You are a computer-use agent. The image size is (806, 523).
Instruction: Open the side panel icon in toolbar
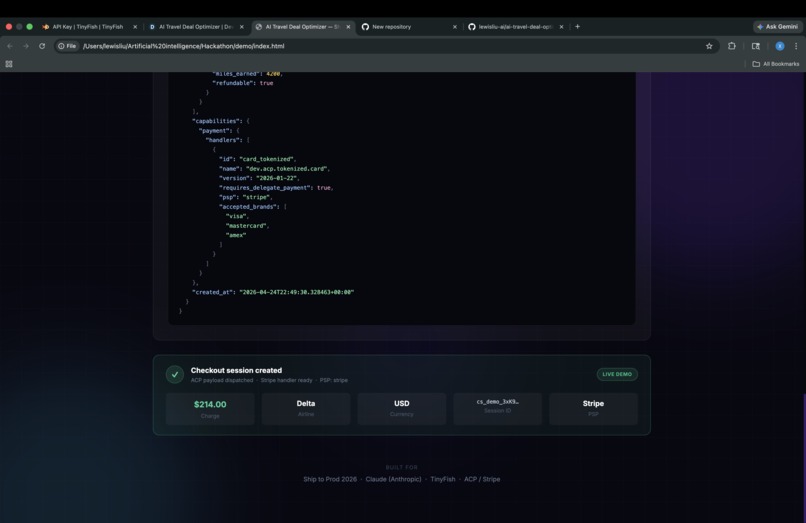point(756,46)
